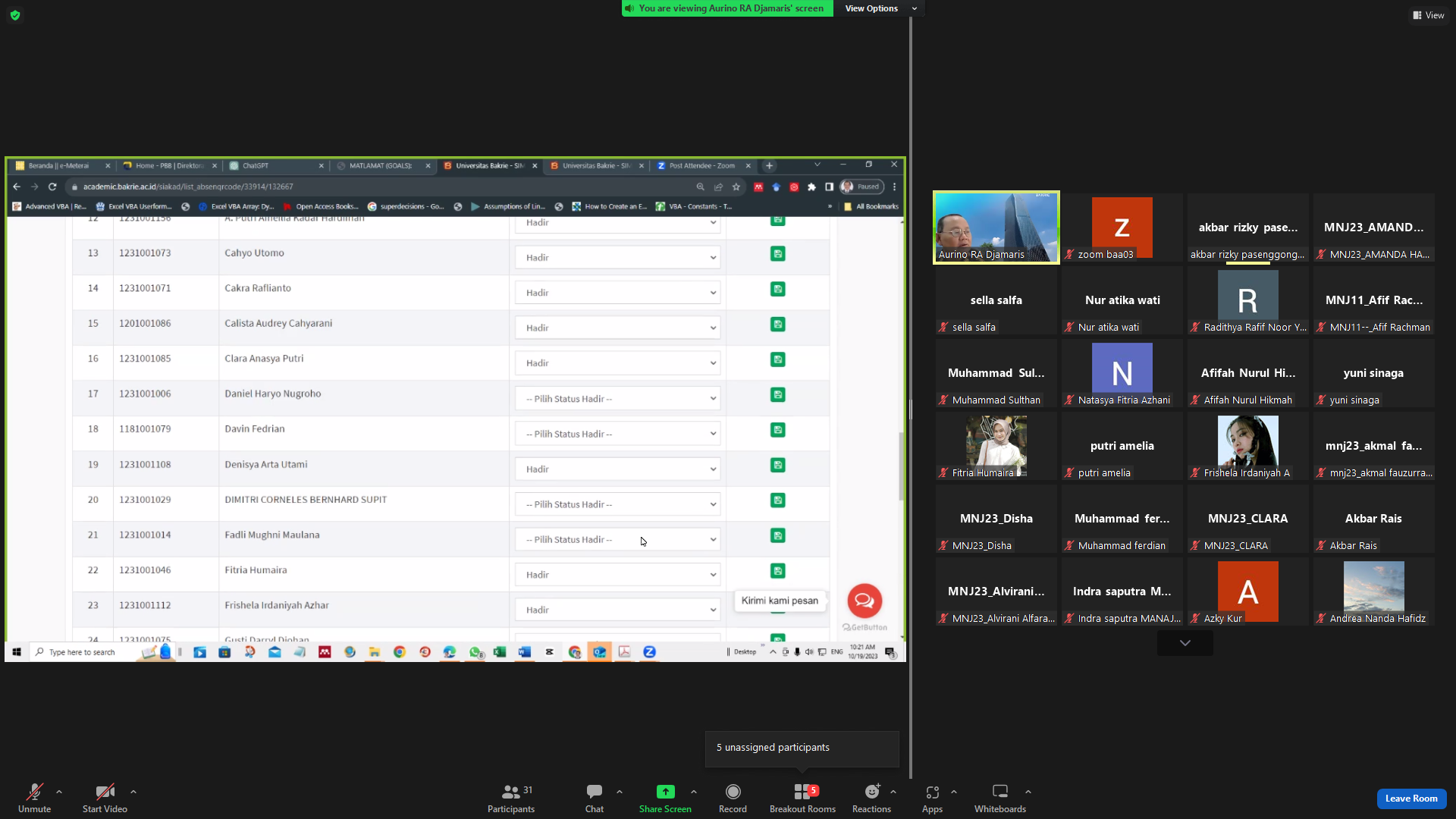
Task: Save attendance for Fadli Mughni Maulana row
Action: tap(777, 535)
